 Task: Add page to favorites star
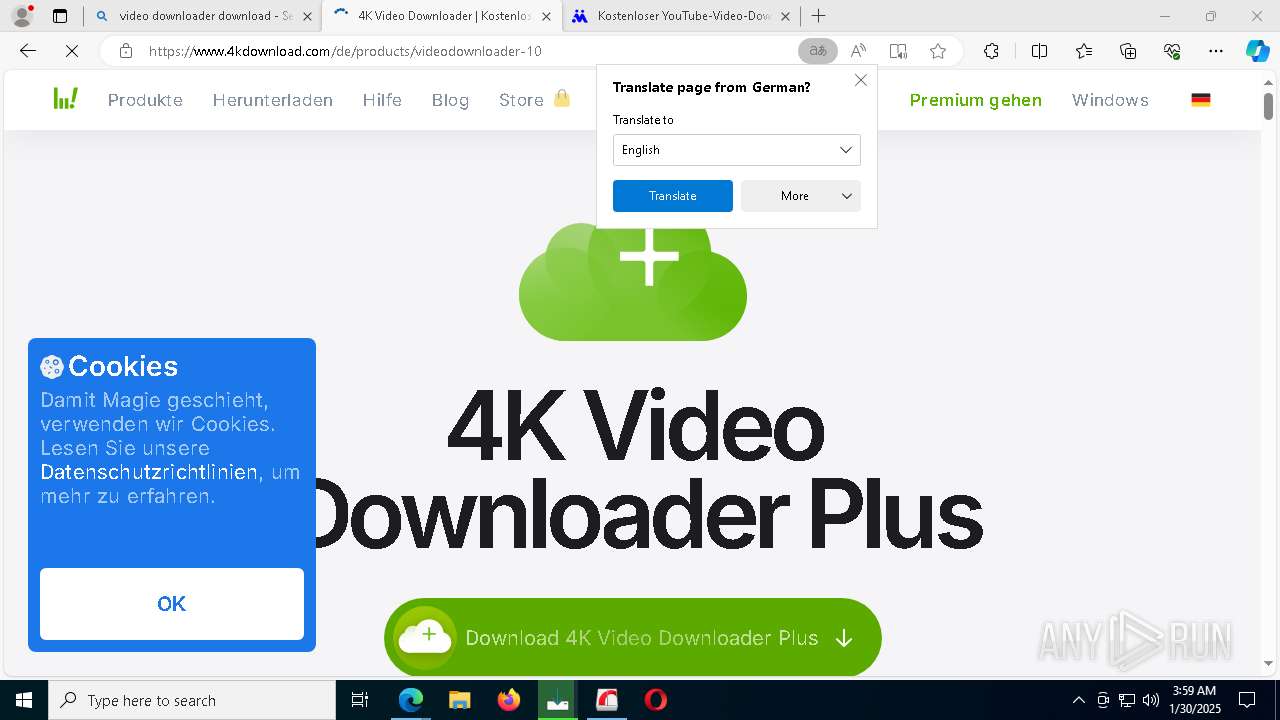coord(937,51)
